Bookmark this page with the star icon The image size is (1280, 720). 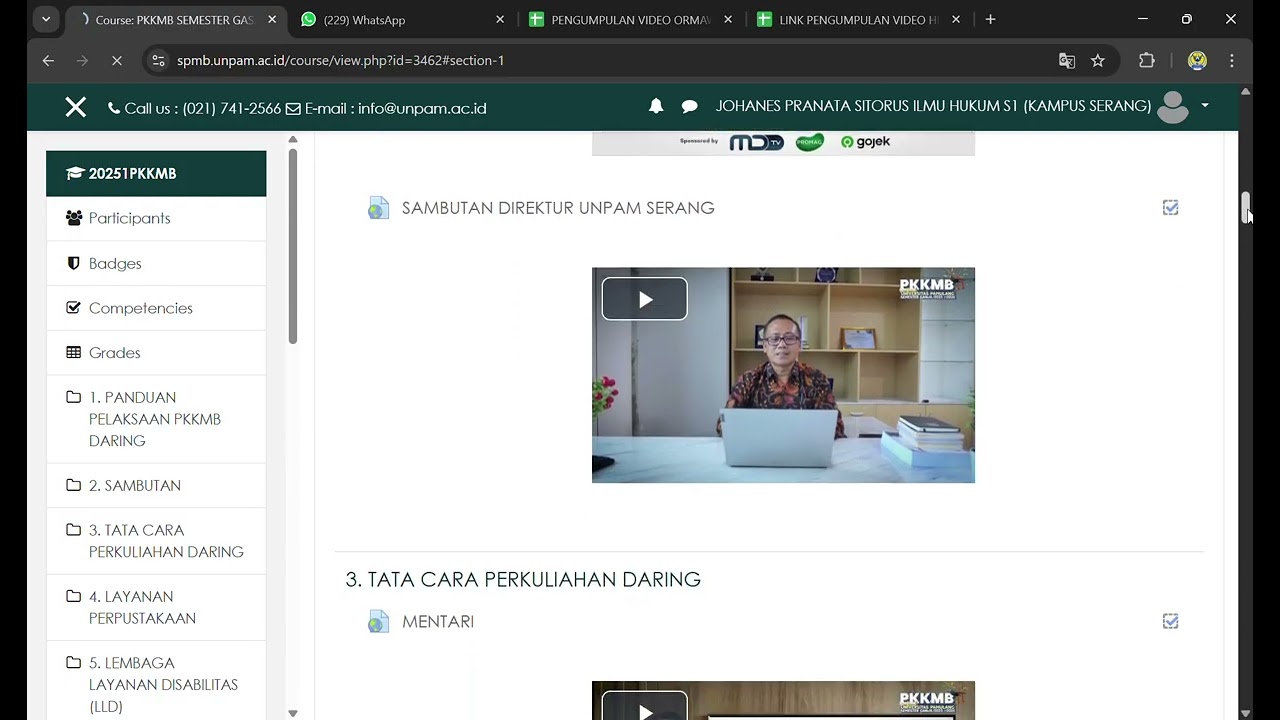point(1098,60)
